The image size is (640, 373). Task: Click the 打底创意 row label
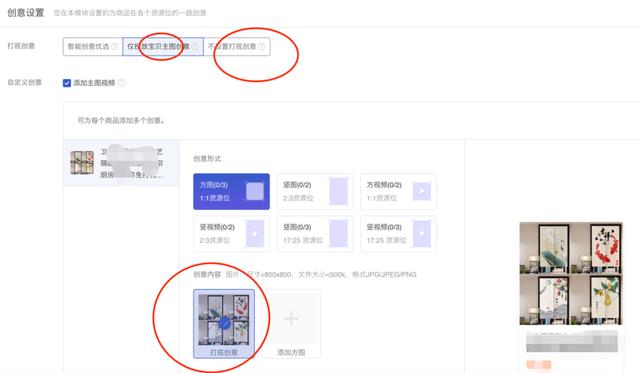[x=21, y=46]
